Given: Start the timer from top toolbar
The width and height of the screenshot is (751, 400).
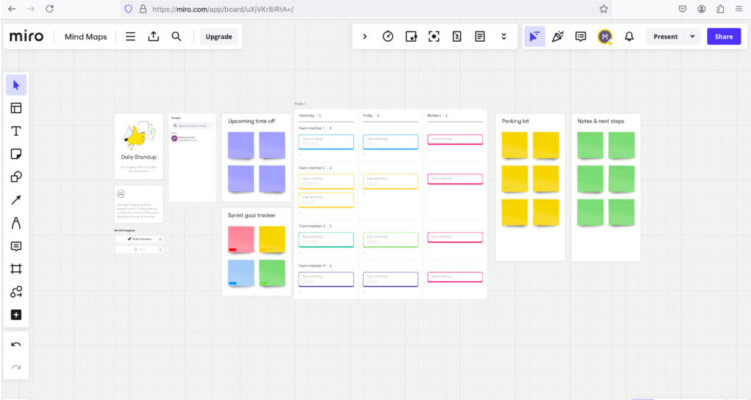Looking at the screenshot, I should pyautogui.click(x=388, y=36).
